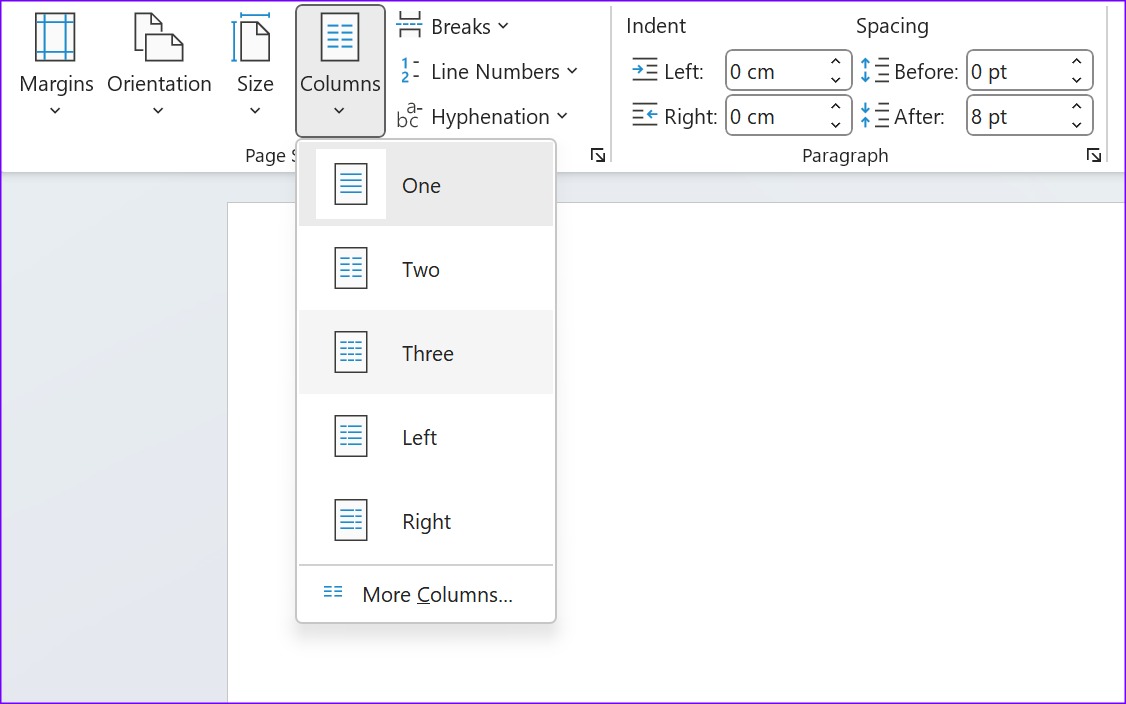Click the Indent heading label
This screenshot has width=1126, height=704.
(656, 26)
